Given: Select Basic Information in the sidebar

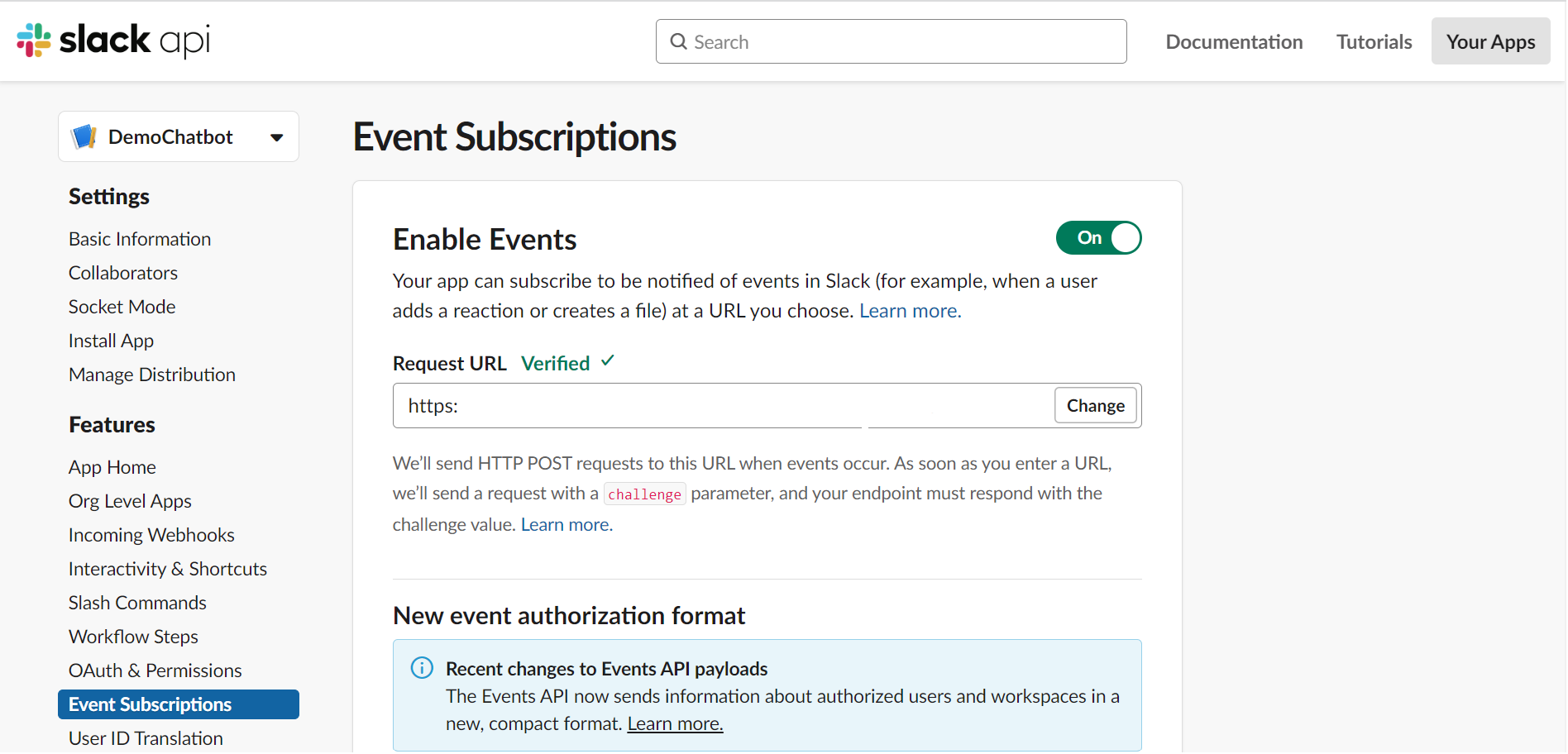Looking at the screenshot, I should coord(140,239).
